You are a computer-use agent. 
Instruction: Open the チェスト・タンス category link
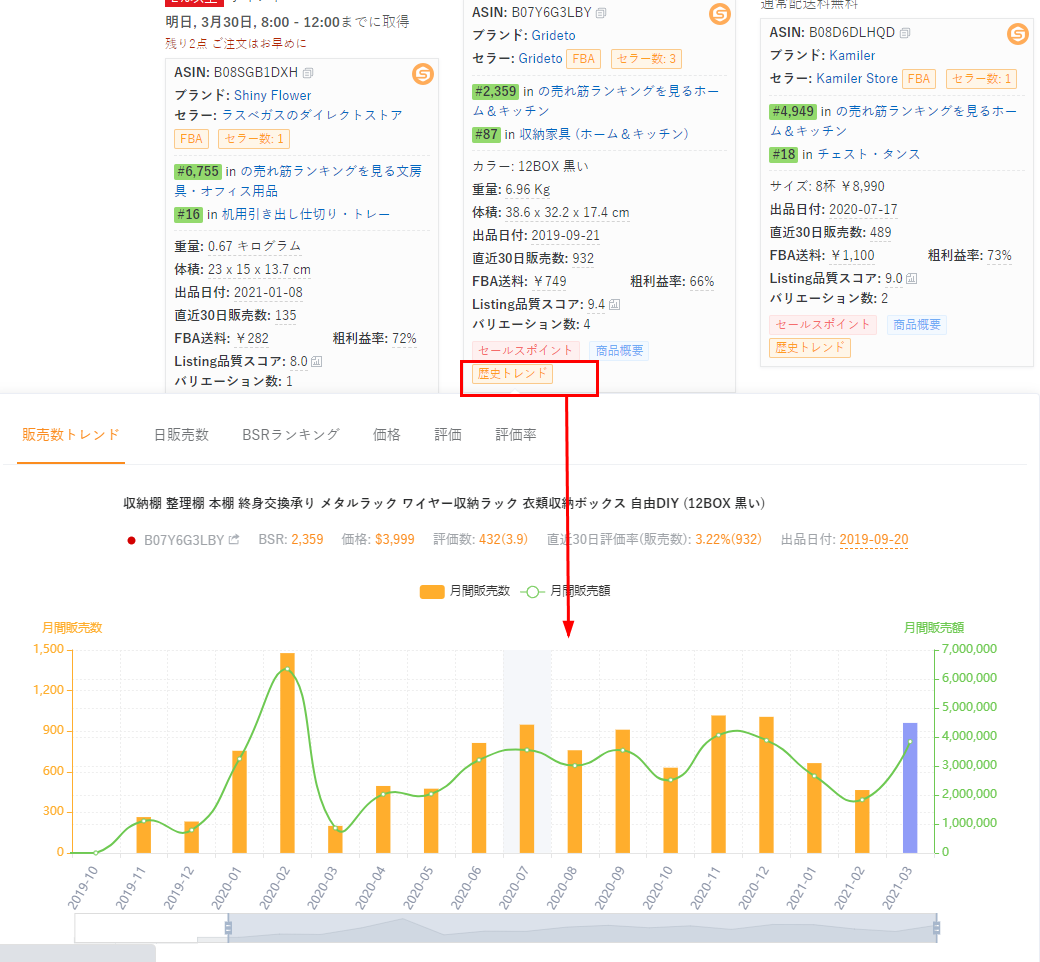[x=869, y=155]
